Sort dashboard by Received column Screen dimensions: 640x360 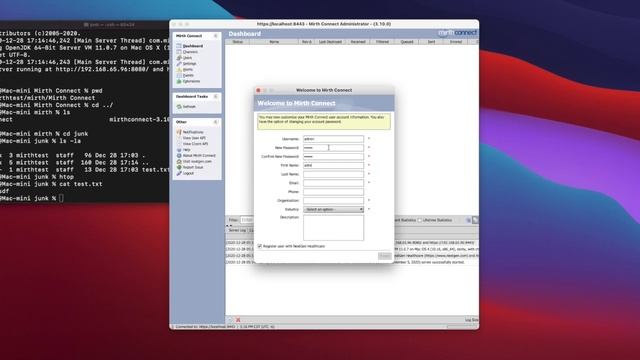pyautogui.click(x=358, y=42)
